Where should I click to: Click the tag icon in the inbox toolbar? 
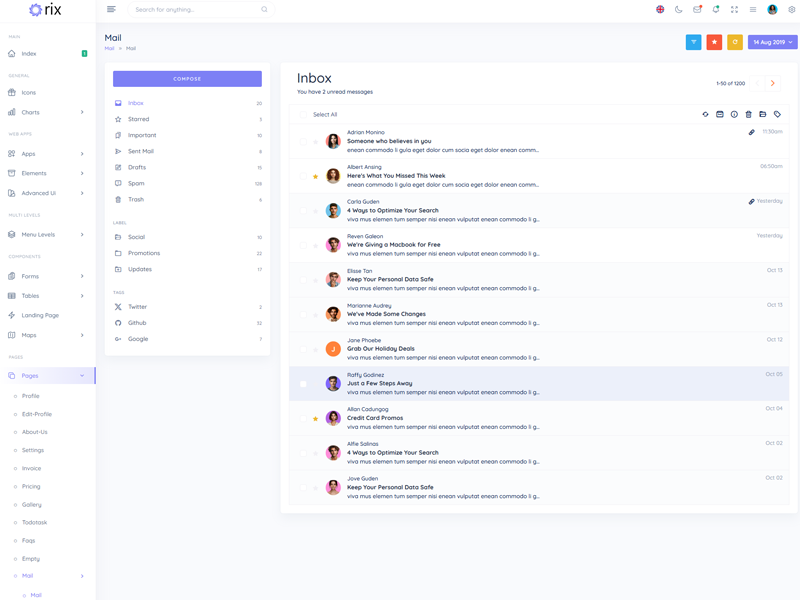[x=777, y=115]
